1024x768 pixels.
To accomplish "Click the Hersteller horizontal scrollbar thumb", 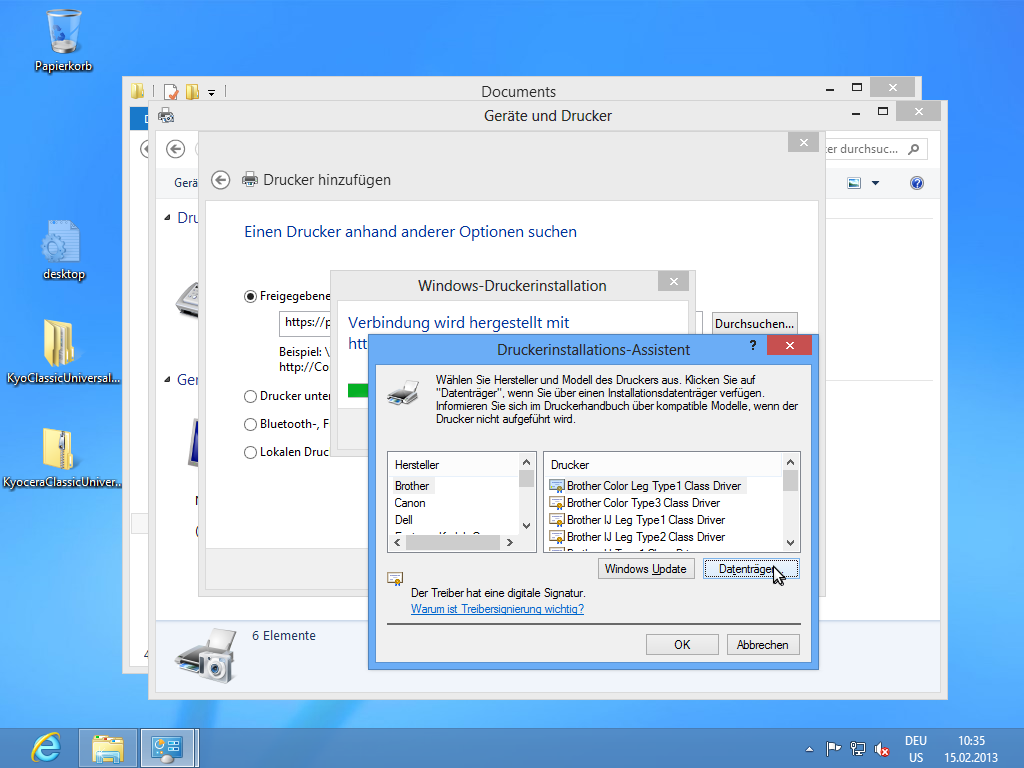I will coord(453,543).
